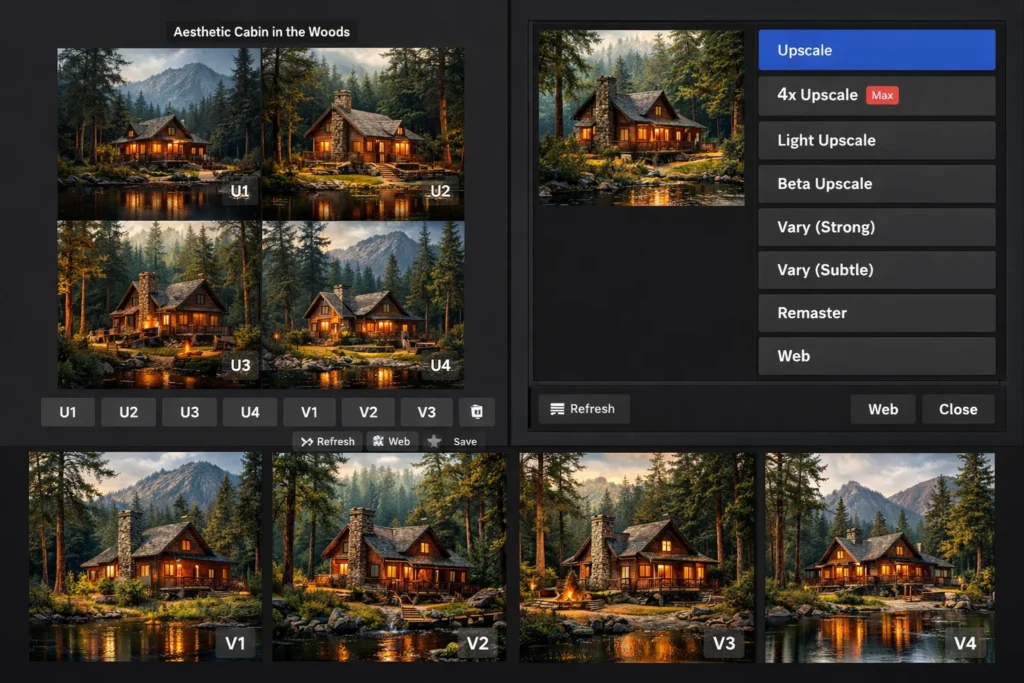This screenshot has height=683, width=1024.
Task: Click the star icon to Save the grid
Action: 436,441
